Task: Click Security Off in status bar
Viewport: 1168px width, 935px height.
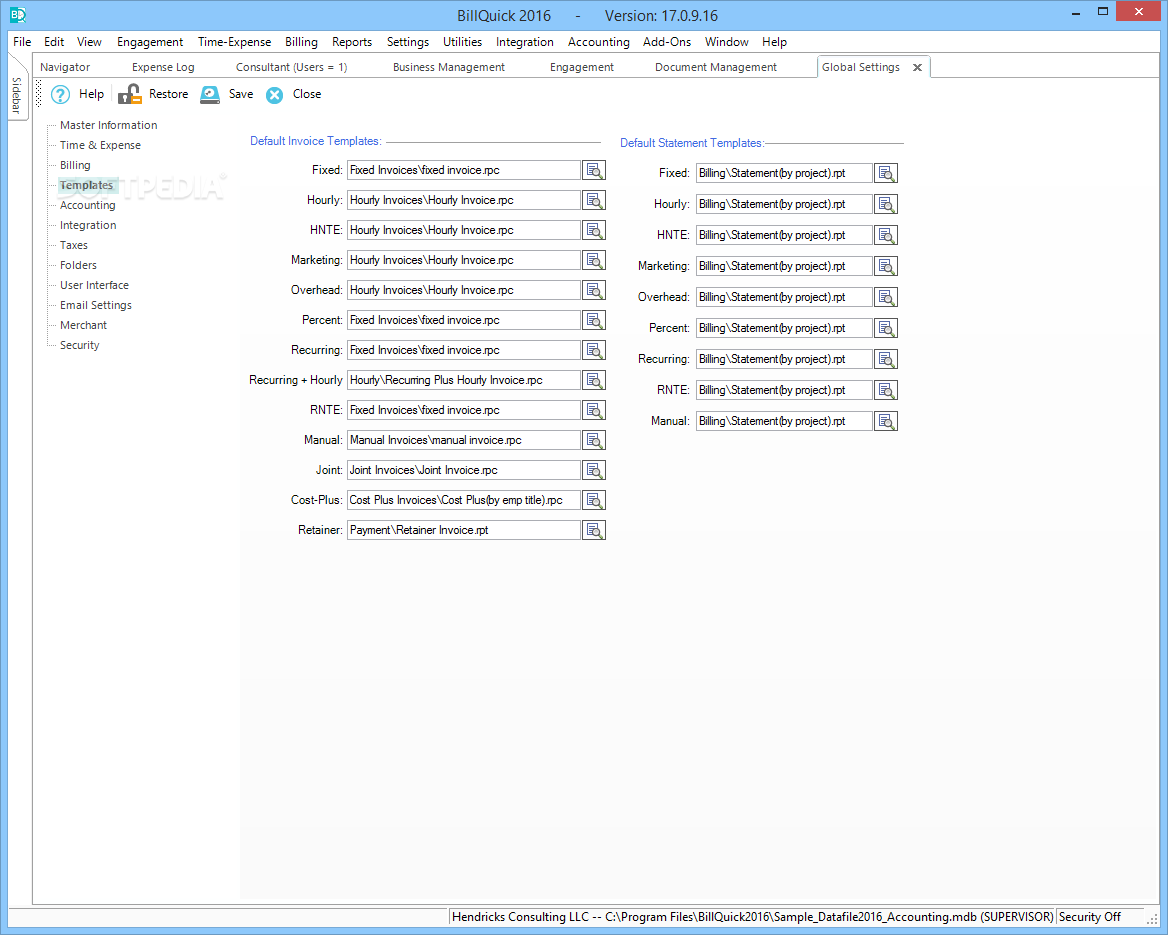Action: tap(1090, 917)
